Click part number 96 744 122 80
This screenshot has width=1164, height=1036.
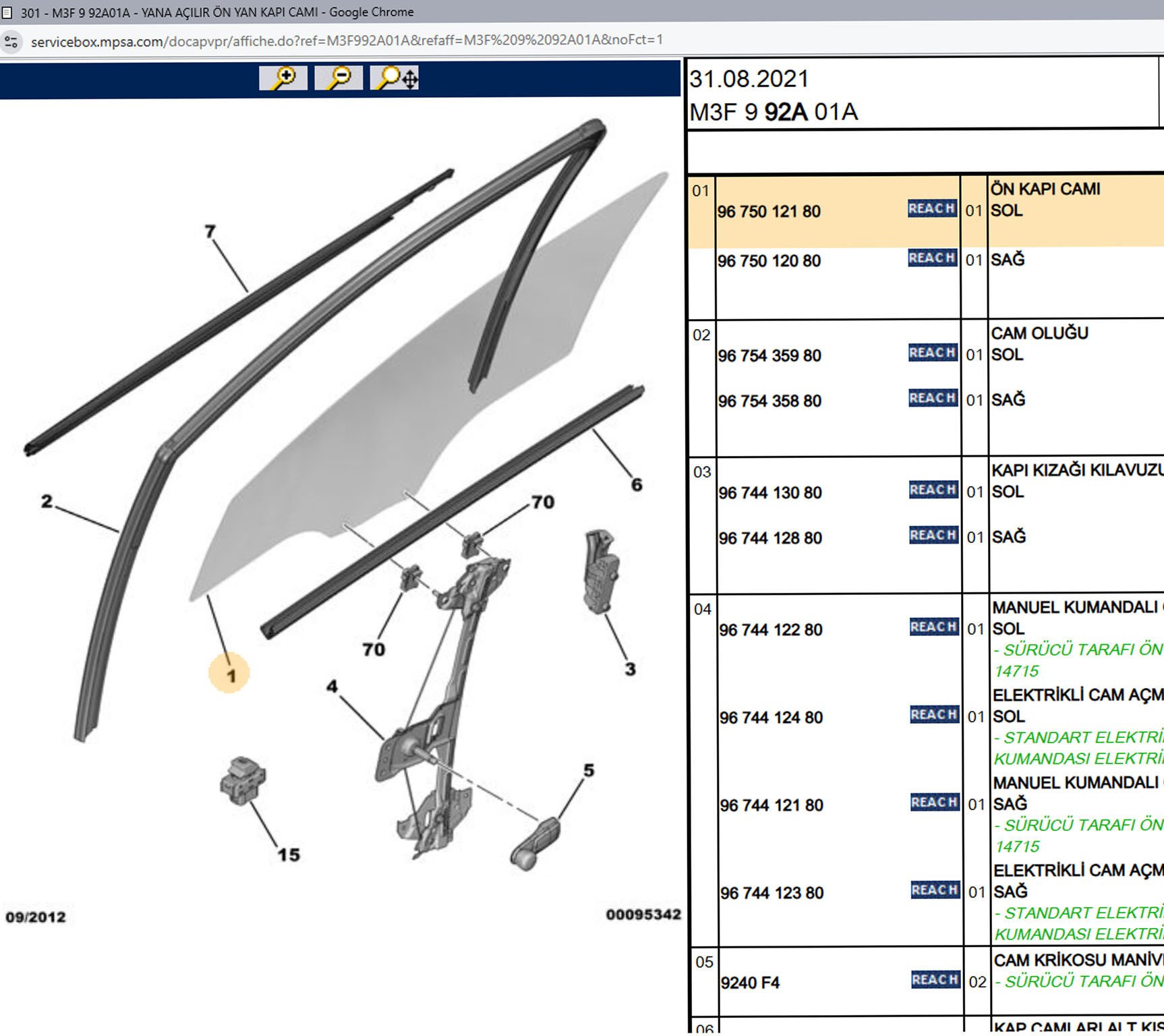(x=770, y=630)
